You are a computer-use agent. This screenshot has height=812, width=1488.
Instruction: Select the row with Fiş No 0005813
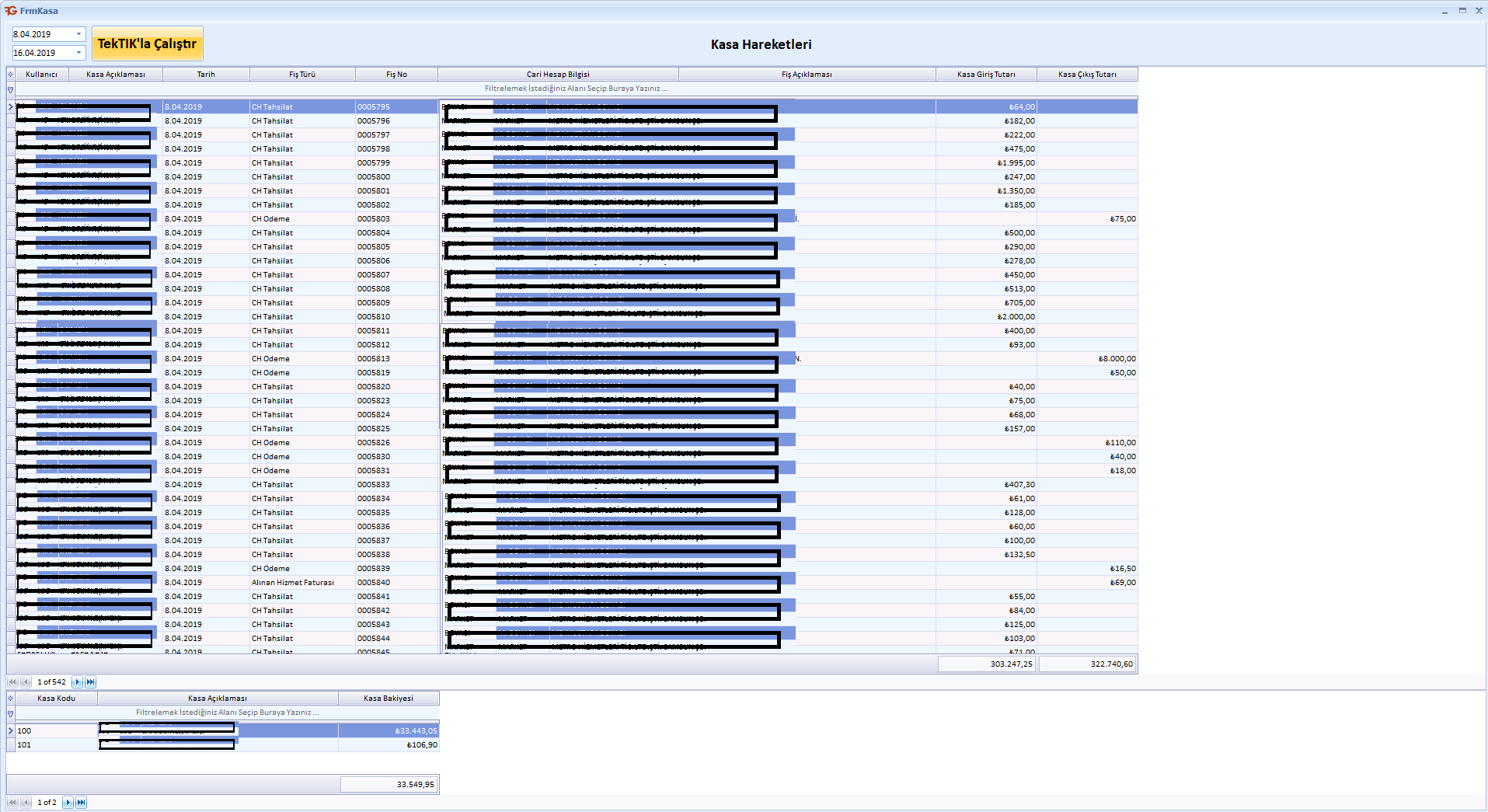click(x=374, y=359)
